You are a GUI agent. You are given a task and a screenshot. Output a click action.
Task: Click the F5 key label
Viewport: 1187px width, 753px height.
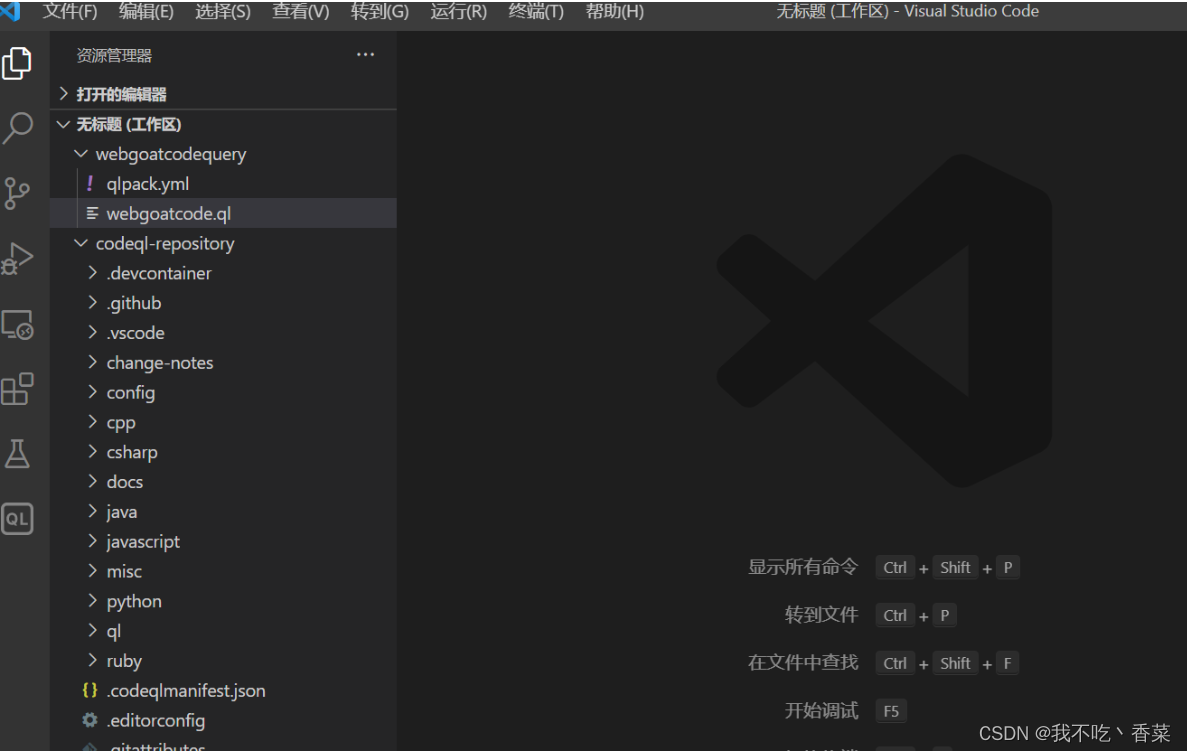(891, 711)
